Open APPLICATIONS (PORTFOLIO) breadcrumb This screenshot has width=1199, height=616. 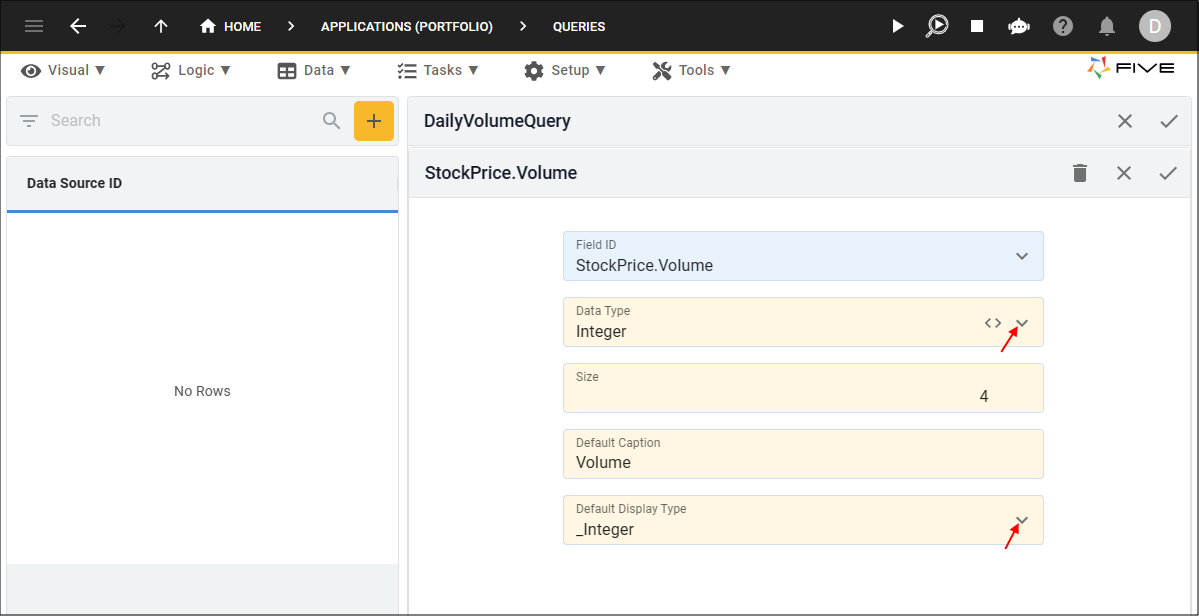coord(407,27)
